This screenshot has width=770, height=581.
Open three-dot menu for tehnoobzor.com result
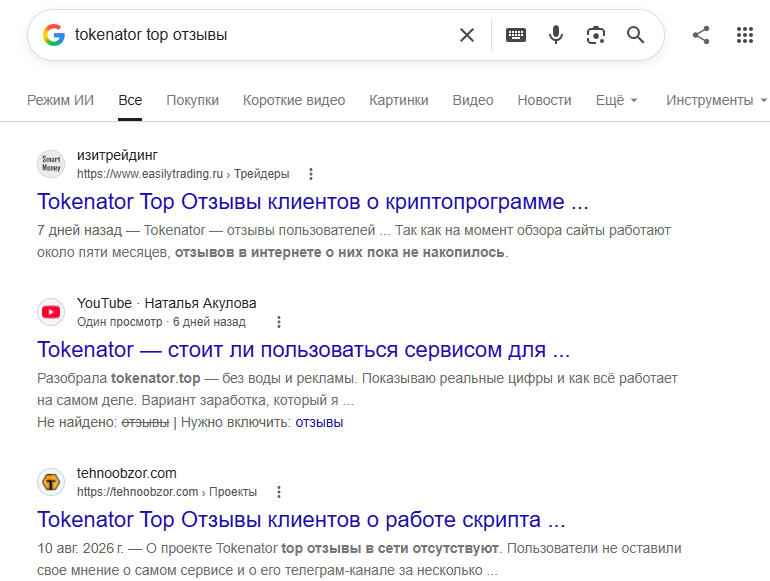click(279, 492)
